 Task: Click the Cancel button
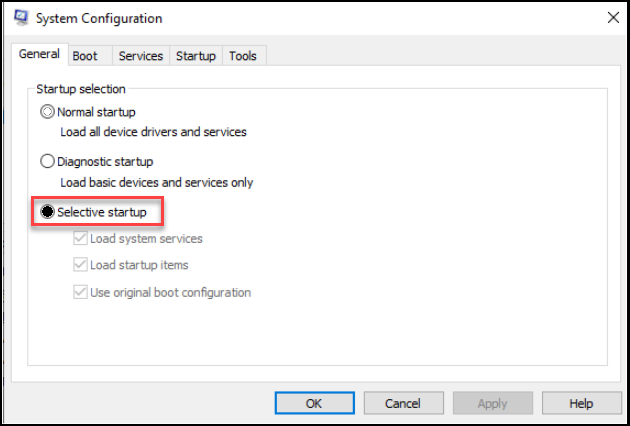click(x=403, y=403)
